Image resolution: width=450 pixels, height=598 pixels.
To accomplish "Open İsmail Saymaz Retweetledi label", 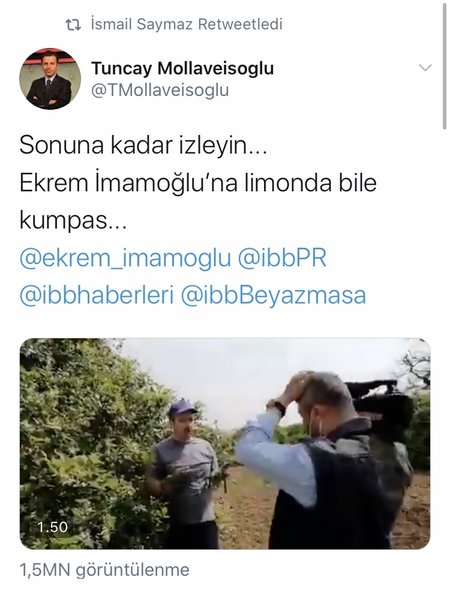I will coord(187,24).
